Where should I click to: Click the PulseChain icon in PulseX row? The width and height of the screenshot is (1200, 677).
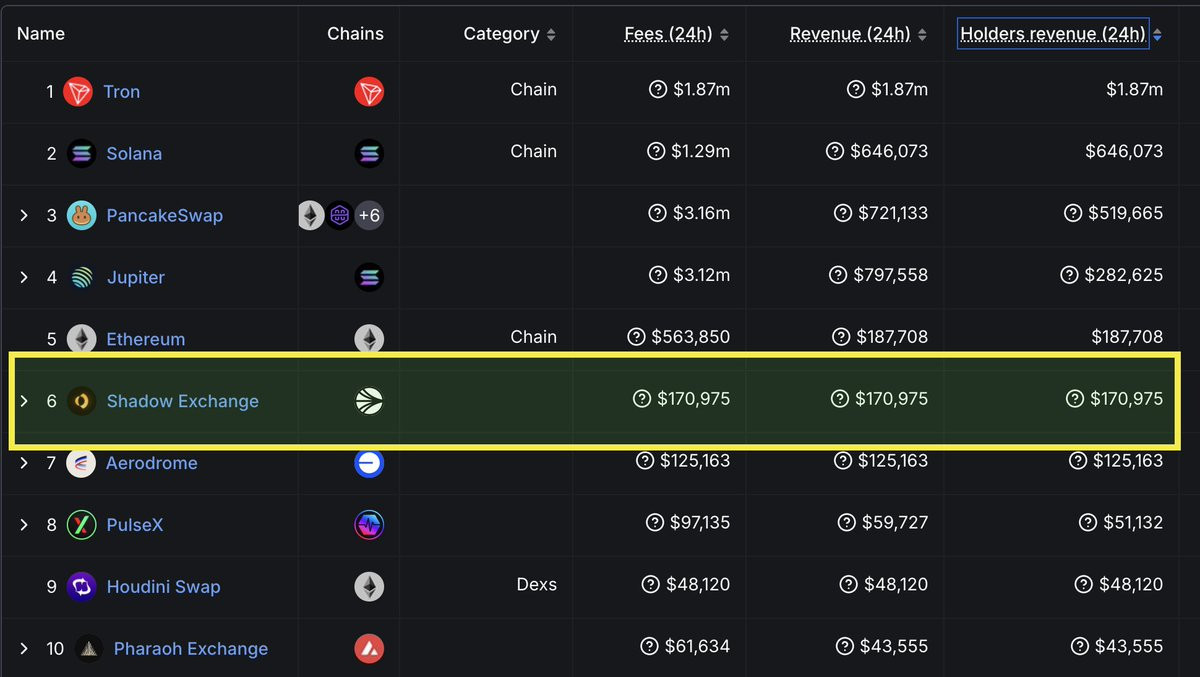pos(369,525)
